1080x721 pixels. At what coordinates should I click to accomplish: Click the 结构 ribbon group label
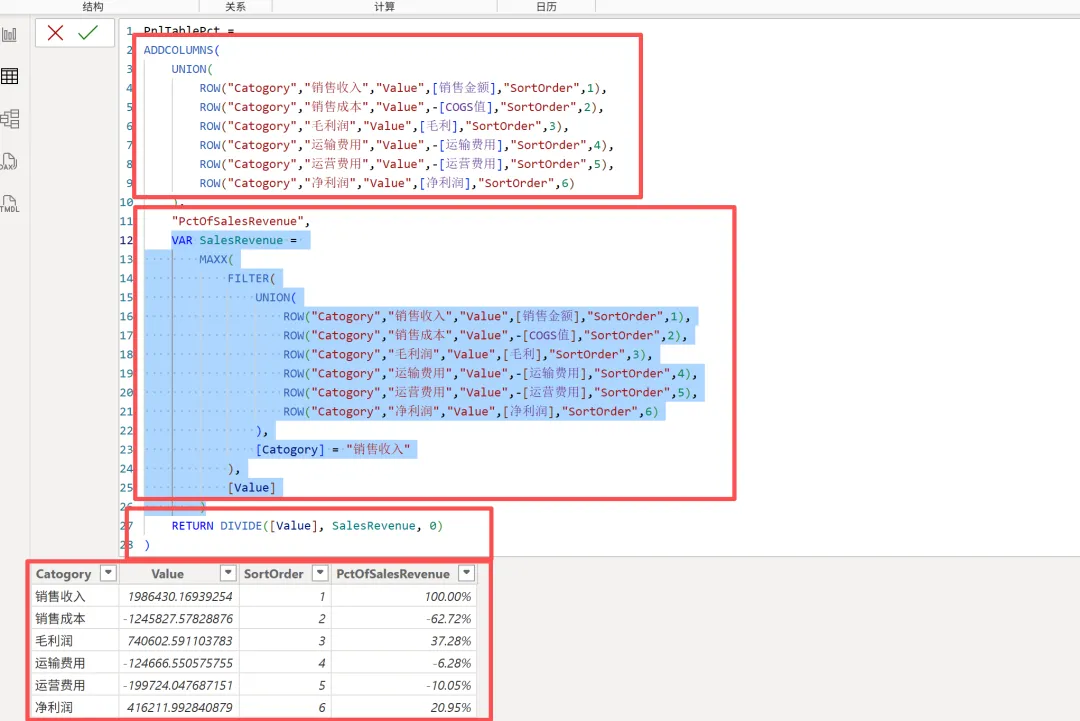point(93,6)
